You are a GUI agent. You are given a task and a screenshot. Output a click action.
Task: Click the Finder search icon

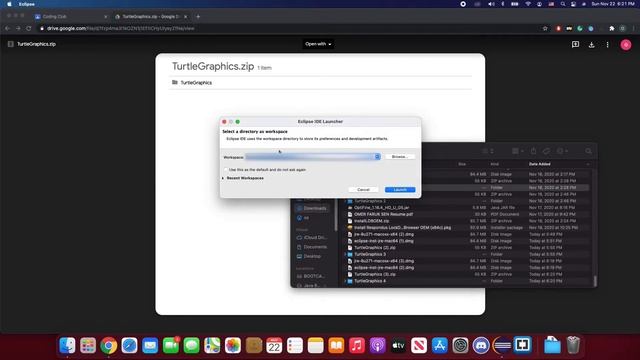click(588, 151)
